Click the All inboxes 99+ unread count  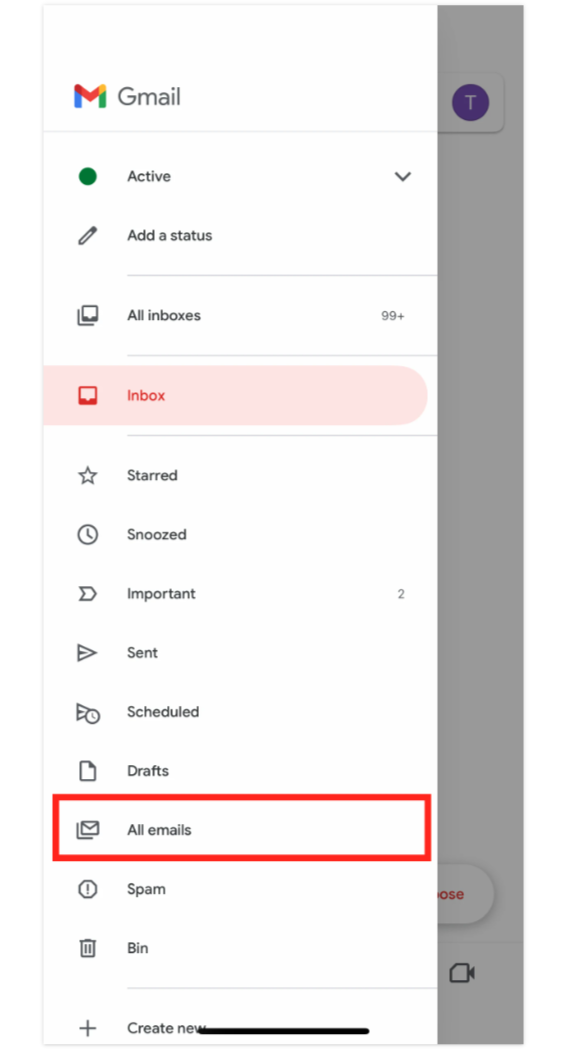pyautogui.click(x=393, y=316)
